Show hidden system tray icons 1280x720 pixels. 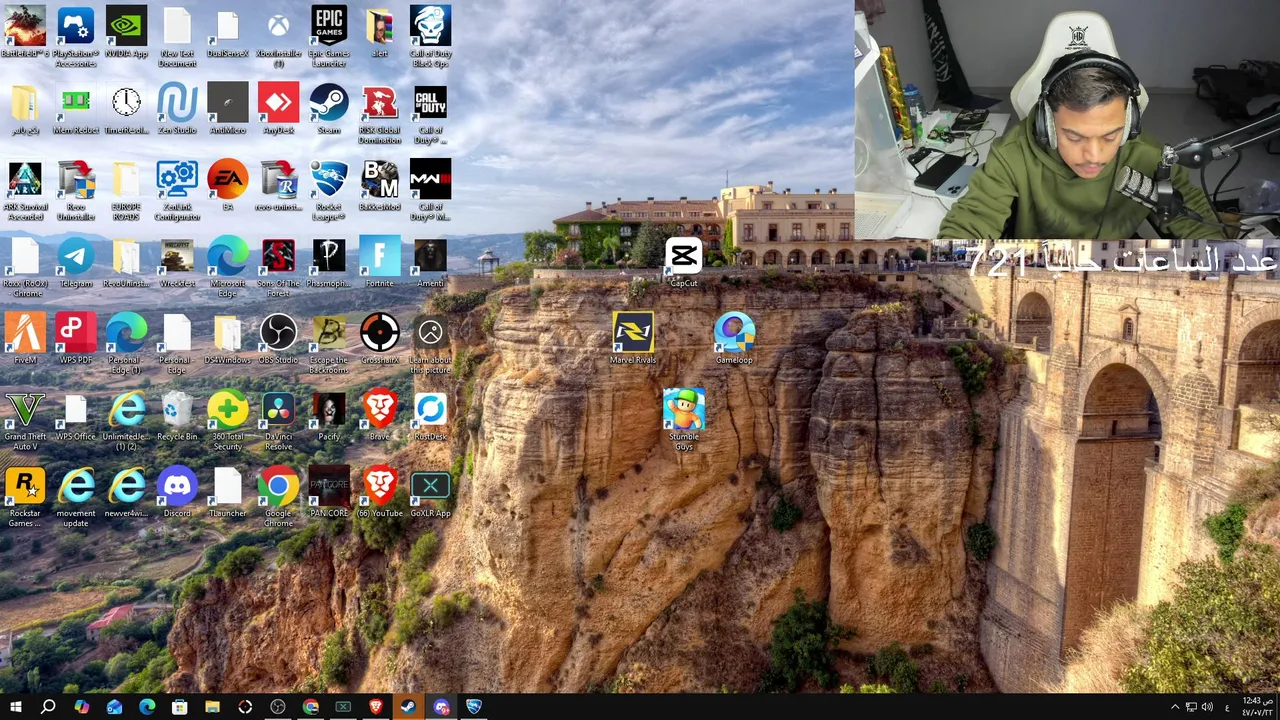(x=1175, y=707)
